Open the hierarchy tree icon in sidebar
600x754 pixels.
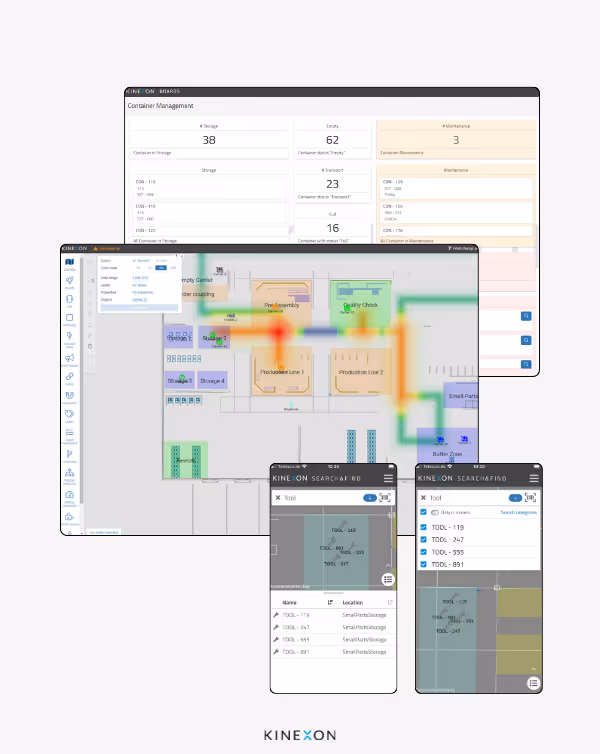[x=70, y=473]
